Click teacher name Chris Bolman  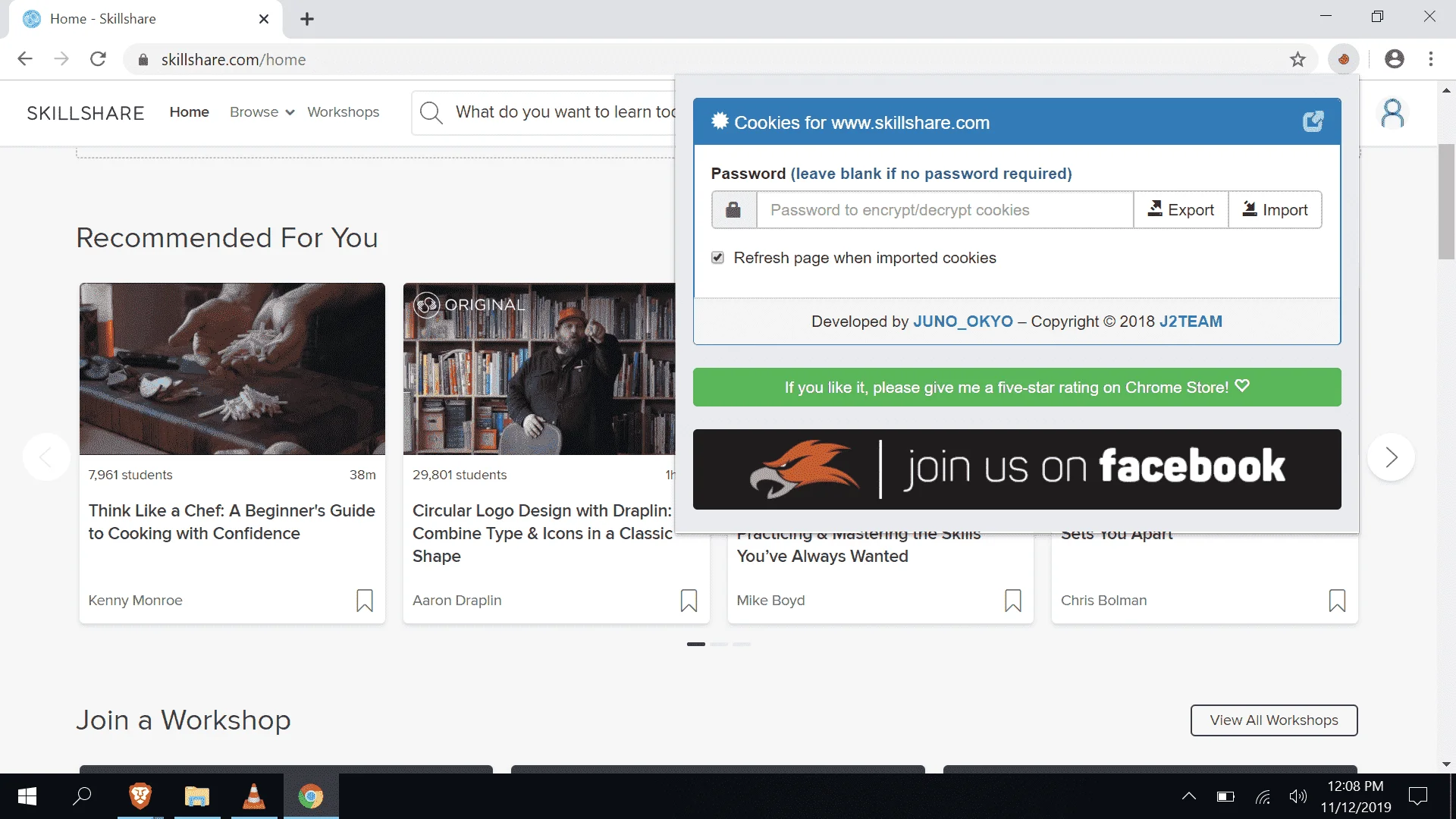1103,601
